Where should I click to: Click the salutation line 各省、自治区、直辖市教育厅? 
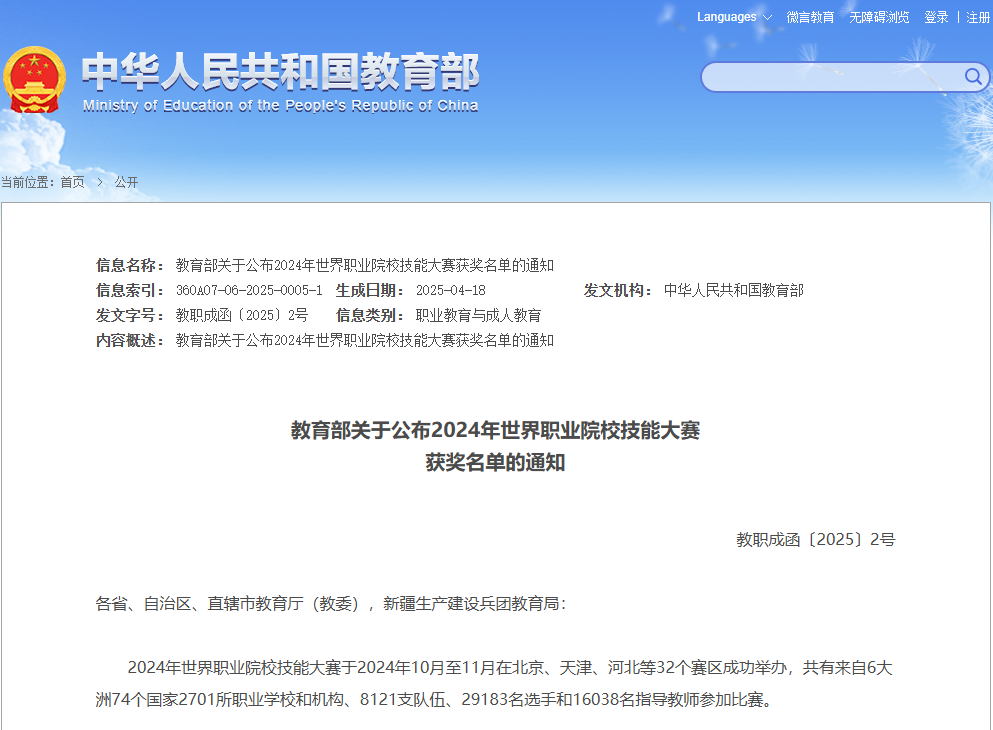331,603
